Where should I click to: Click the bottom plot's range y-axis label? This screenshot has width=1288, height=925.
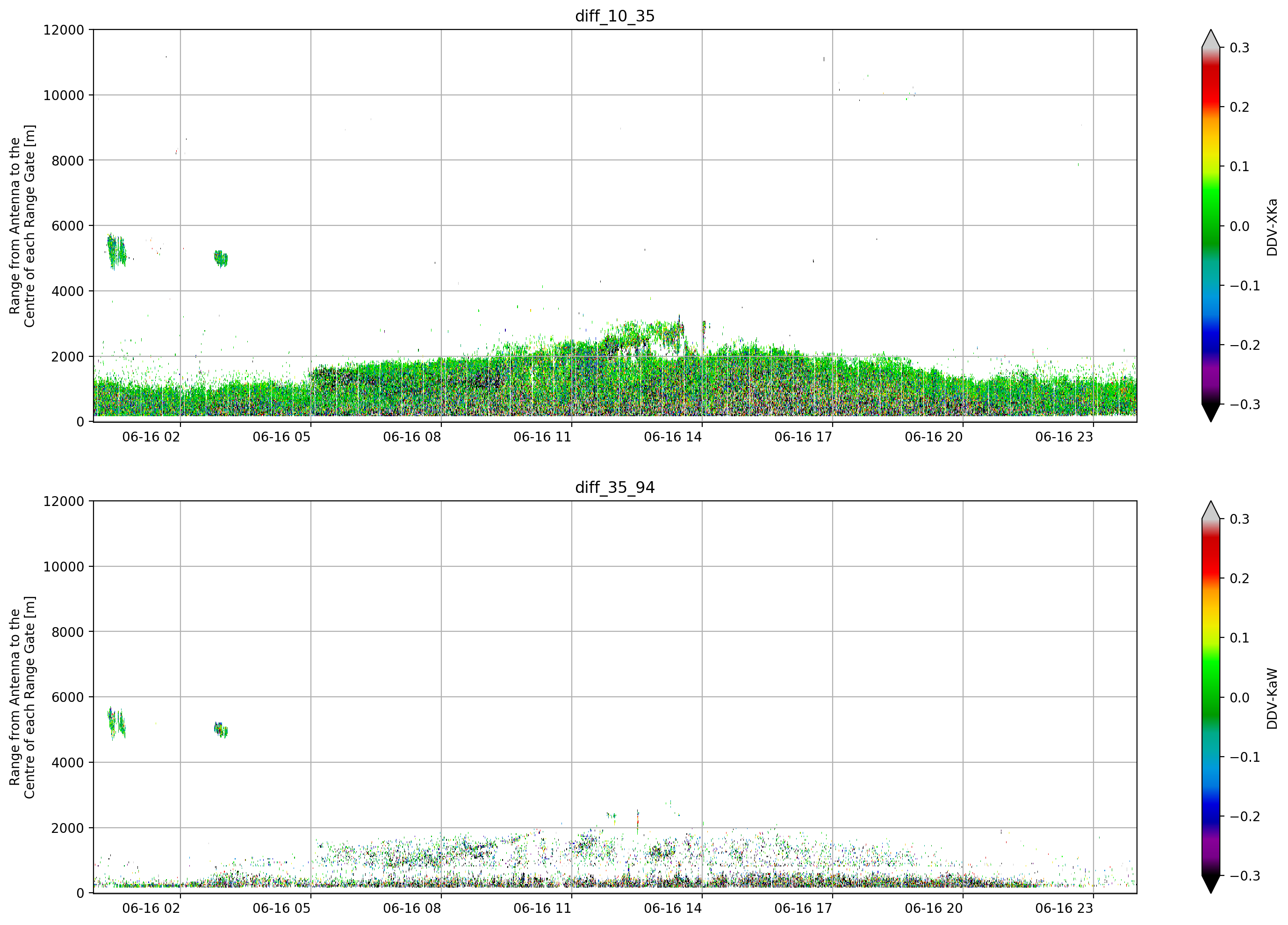[22, 697]
